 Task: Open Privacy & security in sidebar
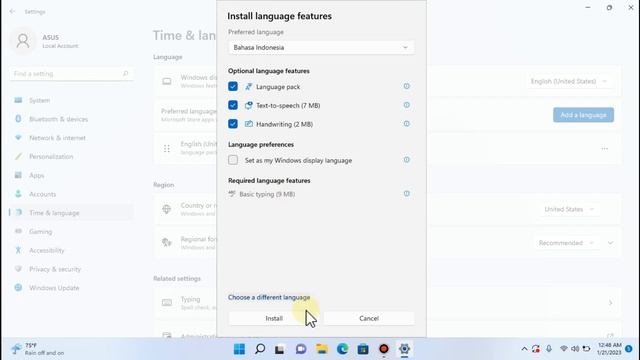tap(71, 269)
